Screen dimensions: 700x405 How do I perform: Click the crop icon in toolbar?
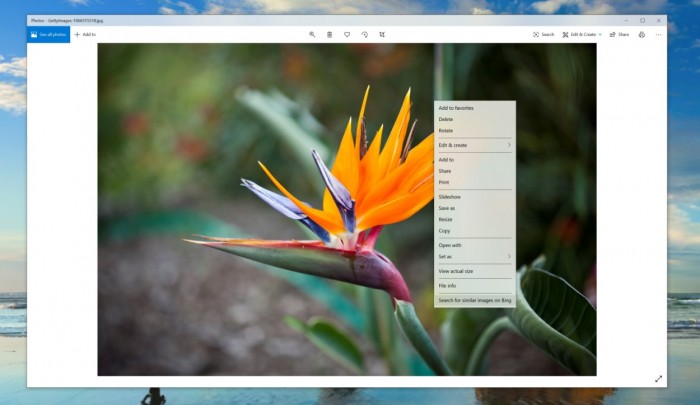(x=382, y=34)
